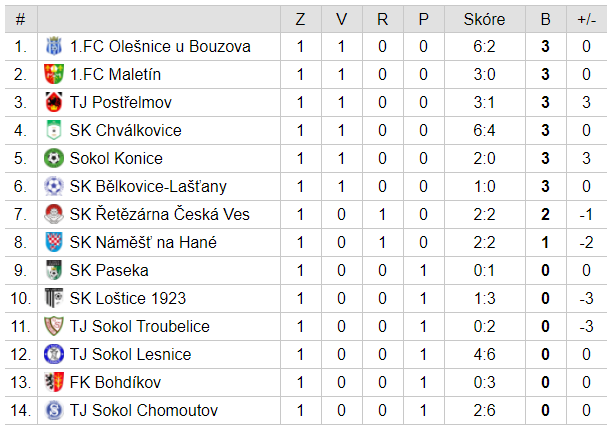Click the SK Chválkovice green badge

click(x=54, y=131)
